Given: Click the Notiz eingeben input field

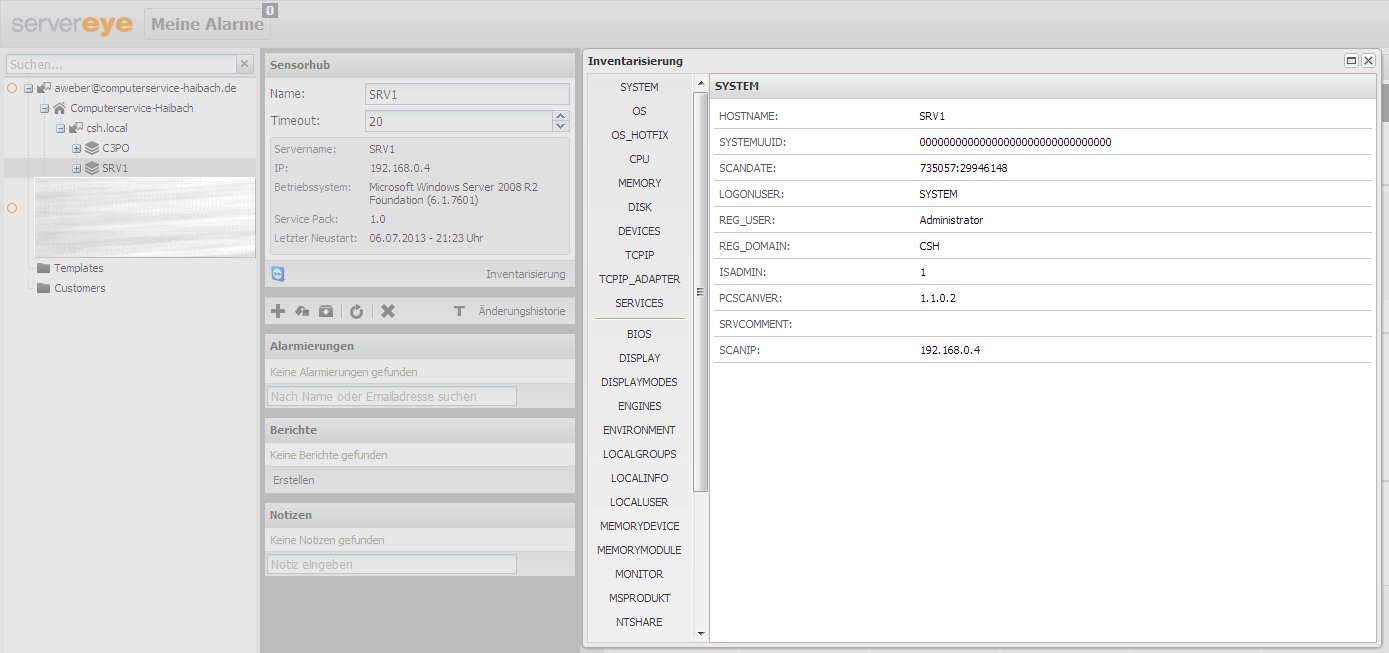Looking at the screenshot, I should click(392, 564).
